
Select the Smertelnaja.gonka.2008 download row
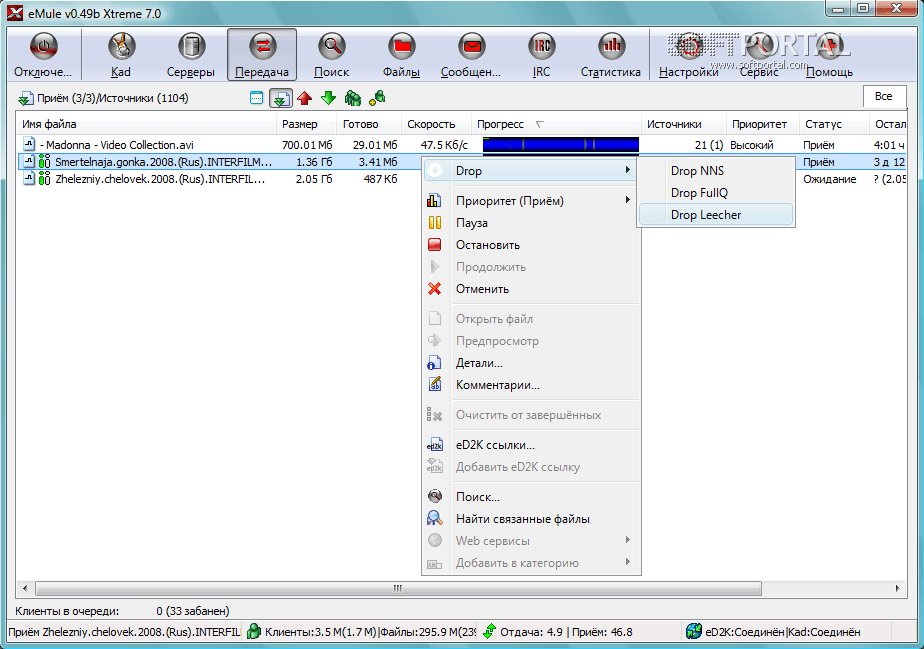tap(219, 162)
